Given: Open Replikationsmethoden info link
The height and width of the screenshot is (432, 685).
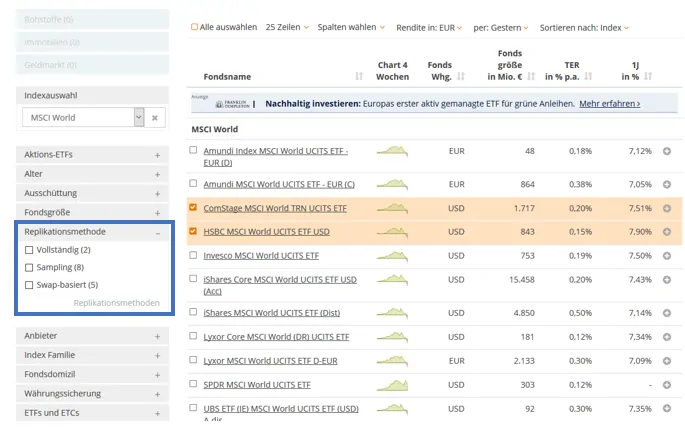Looking at the screenshot, I should [116, 303].
